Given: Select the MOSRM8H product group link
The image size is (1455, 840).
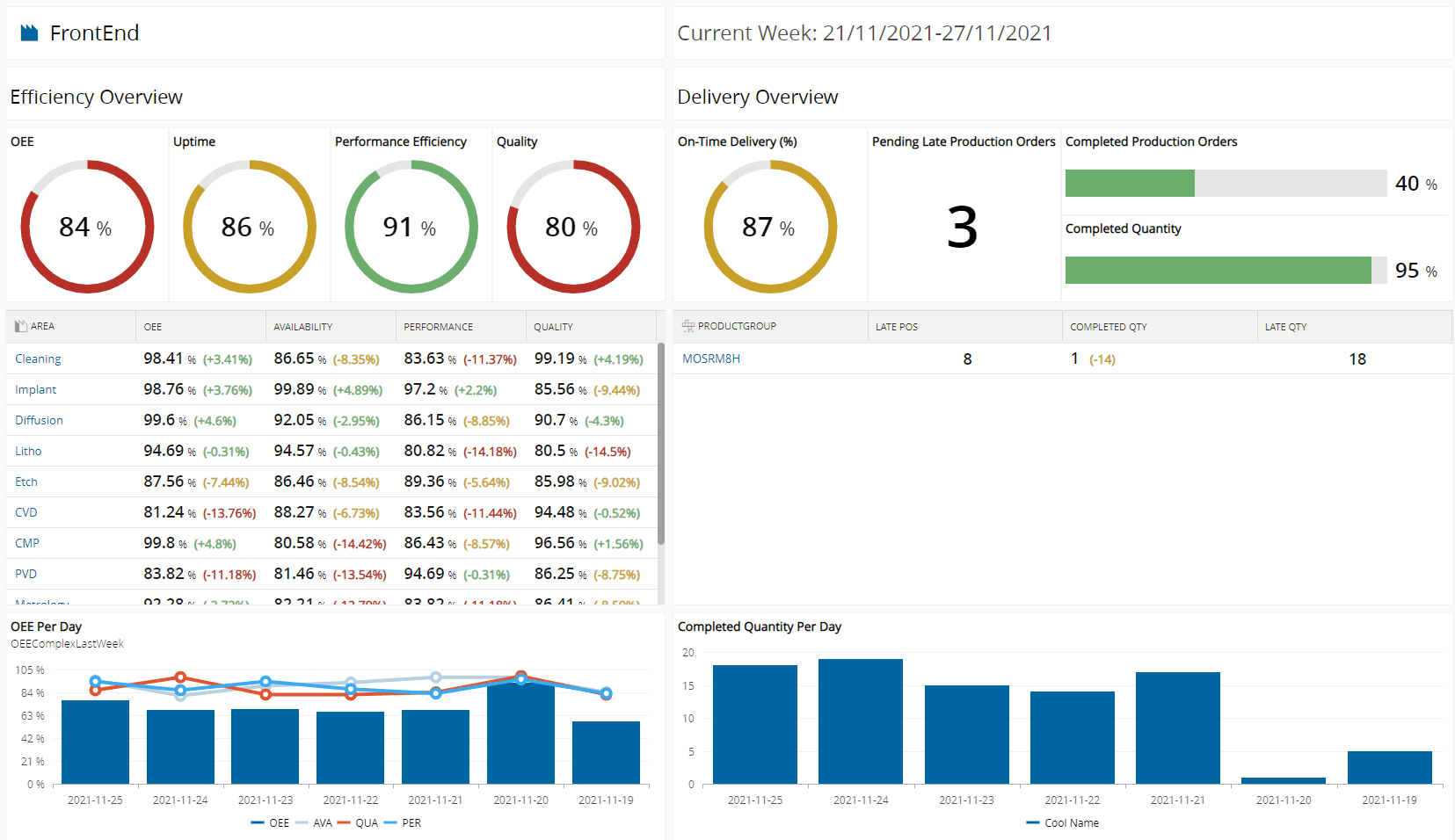Looking at the screenshot, I should pos(711,359).
